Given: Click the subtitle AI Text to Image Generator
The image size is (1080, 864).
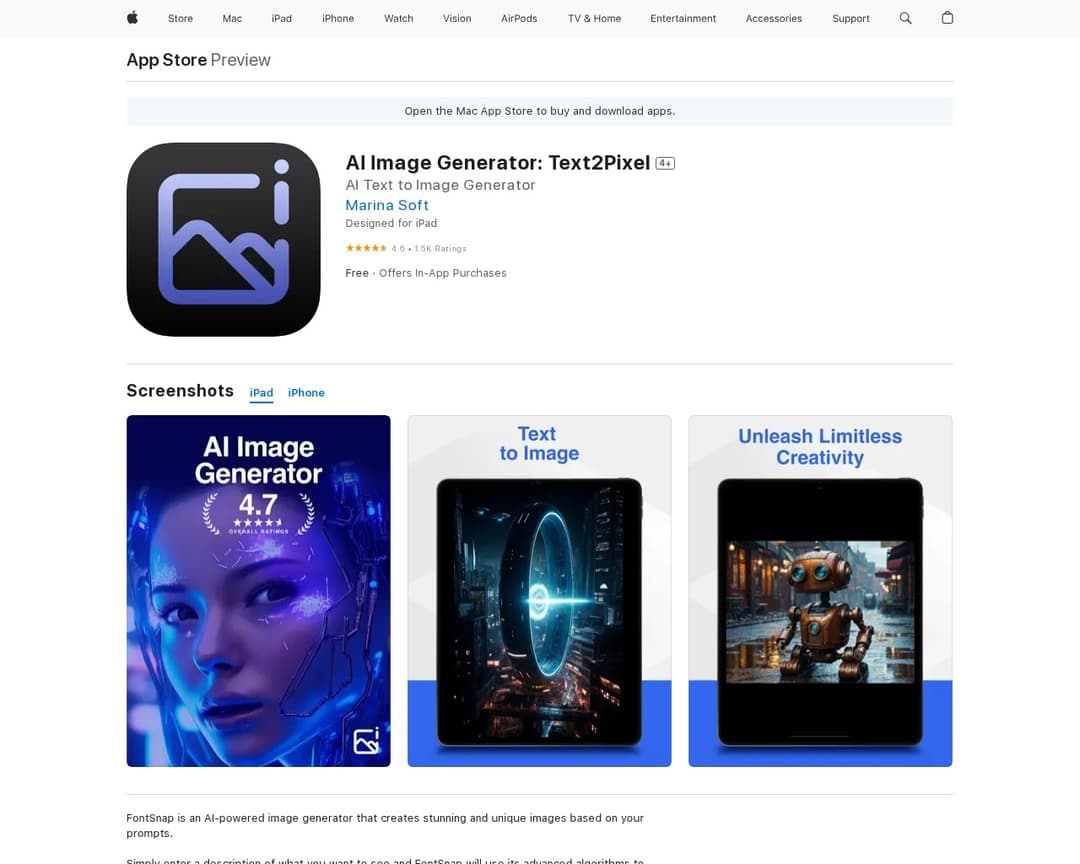Looking at the screenshot, I should [440, 185].
